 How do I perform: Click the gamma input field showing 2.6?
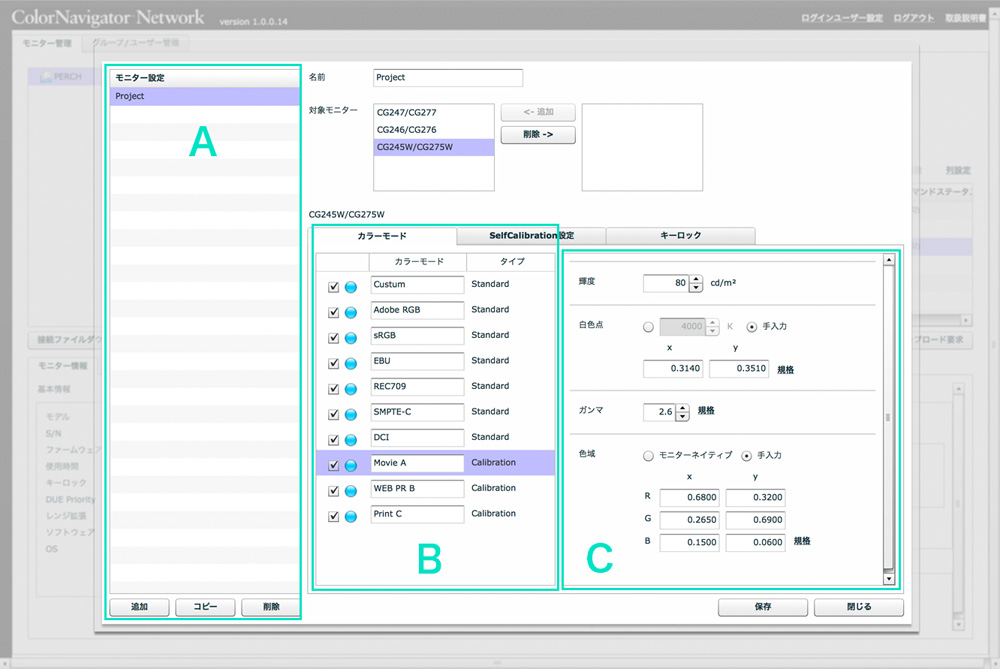pos(659,412)
